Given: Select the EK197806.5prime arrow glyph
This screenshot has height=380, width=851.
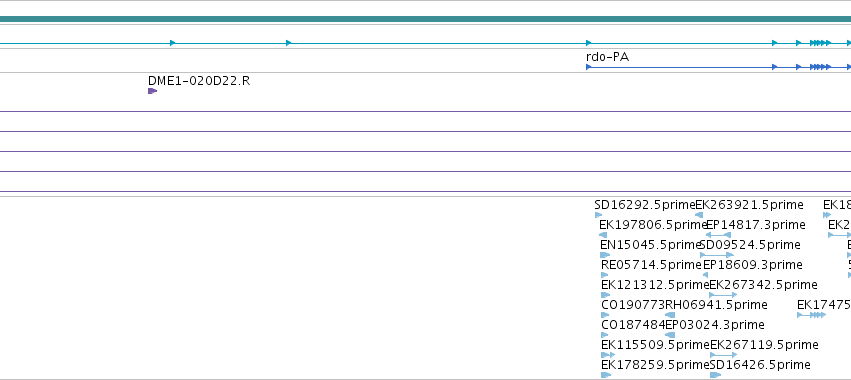Looking at the screenshot, I should click(603, 235).
